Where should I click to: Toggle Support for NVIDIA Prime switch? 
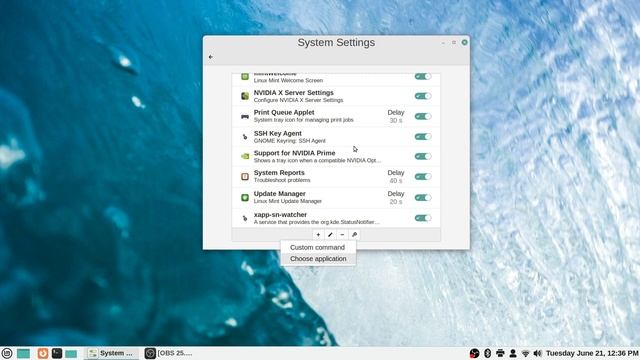point(423,156)
